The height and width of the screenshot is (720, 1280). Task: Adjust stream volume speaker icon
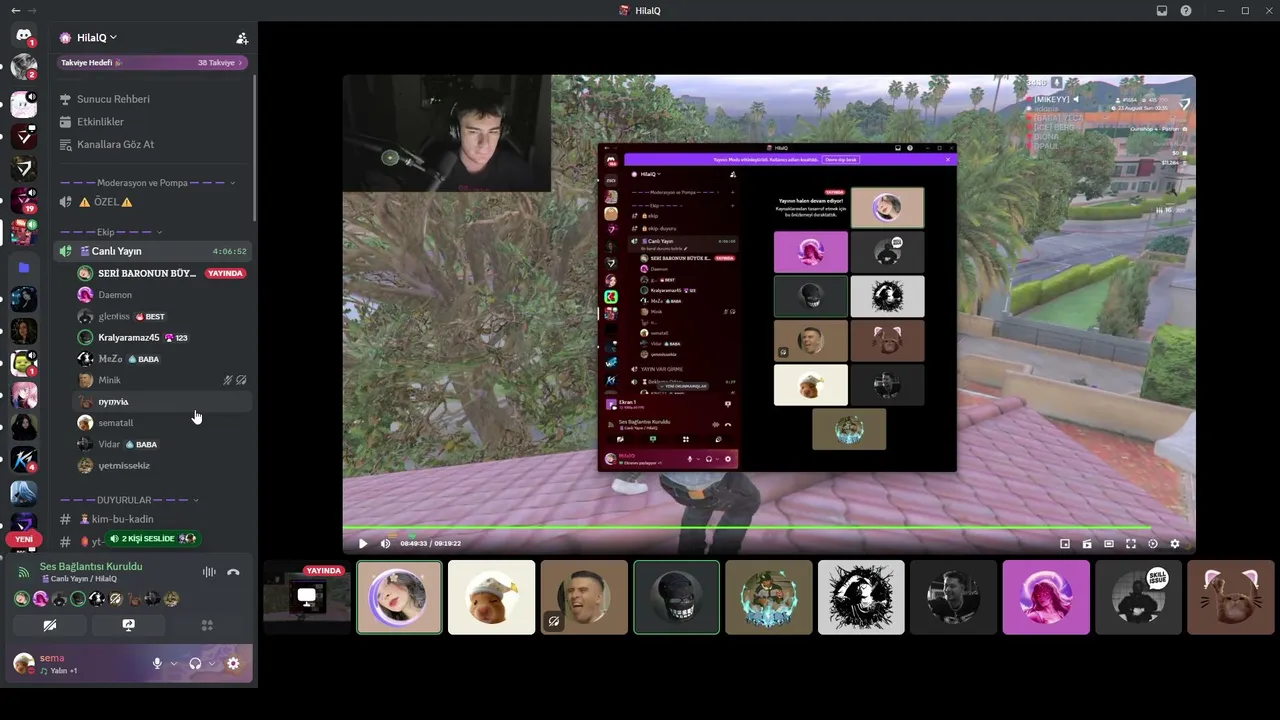(386, 544)
